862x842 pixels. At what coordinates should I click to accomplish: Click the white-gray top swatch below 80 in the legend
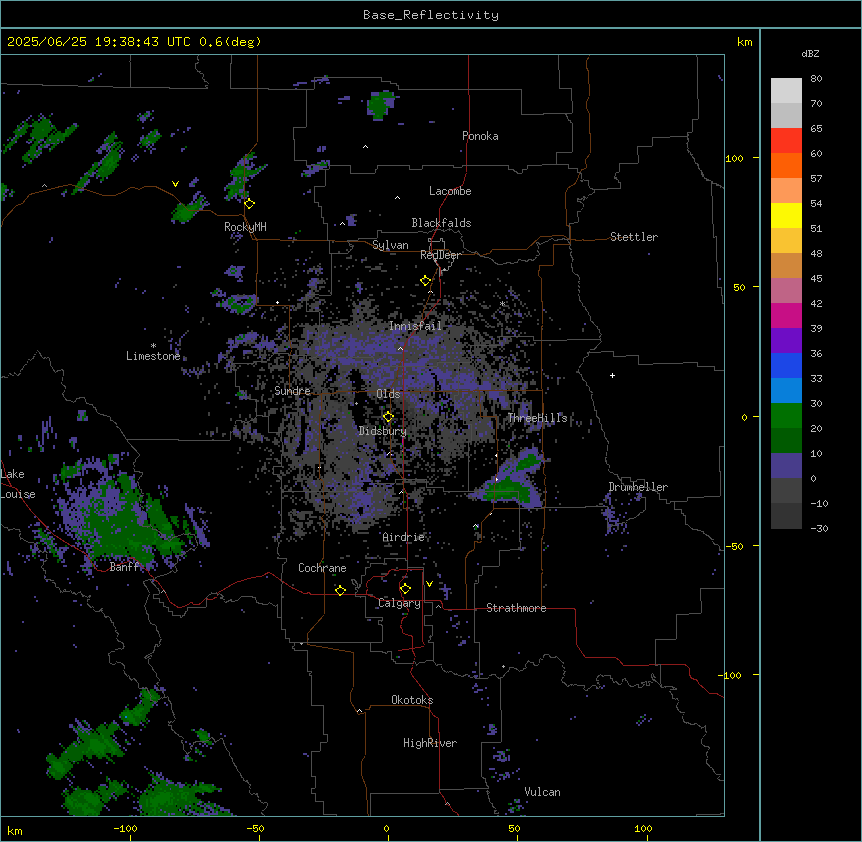pos(786,91)
